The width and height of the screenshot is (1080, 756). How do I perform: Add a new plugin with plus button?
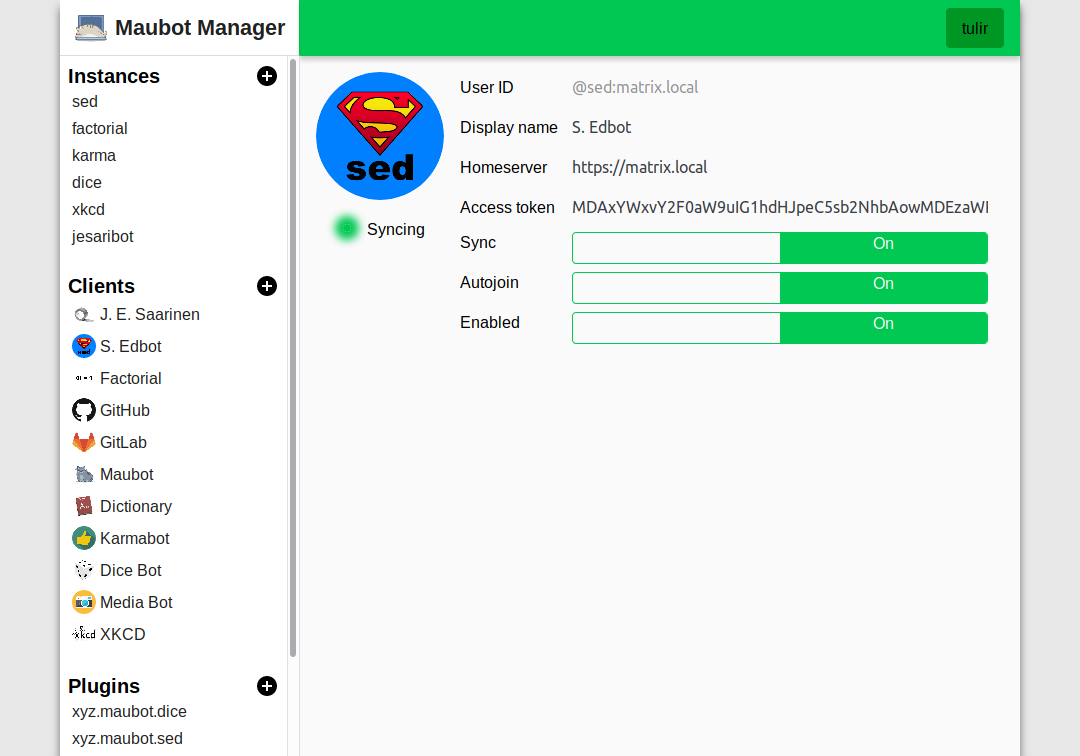(267, 686)
